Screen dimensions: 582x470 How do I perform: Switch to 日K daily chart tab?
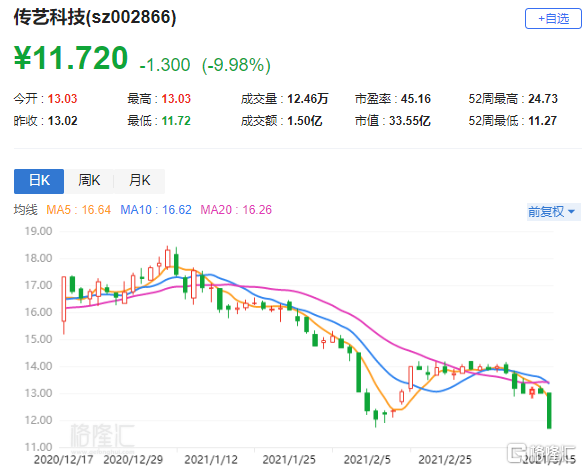[x=39, y=181]
